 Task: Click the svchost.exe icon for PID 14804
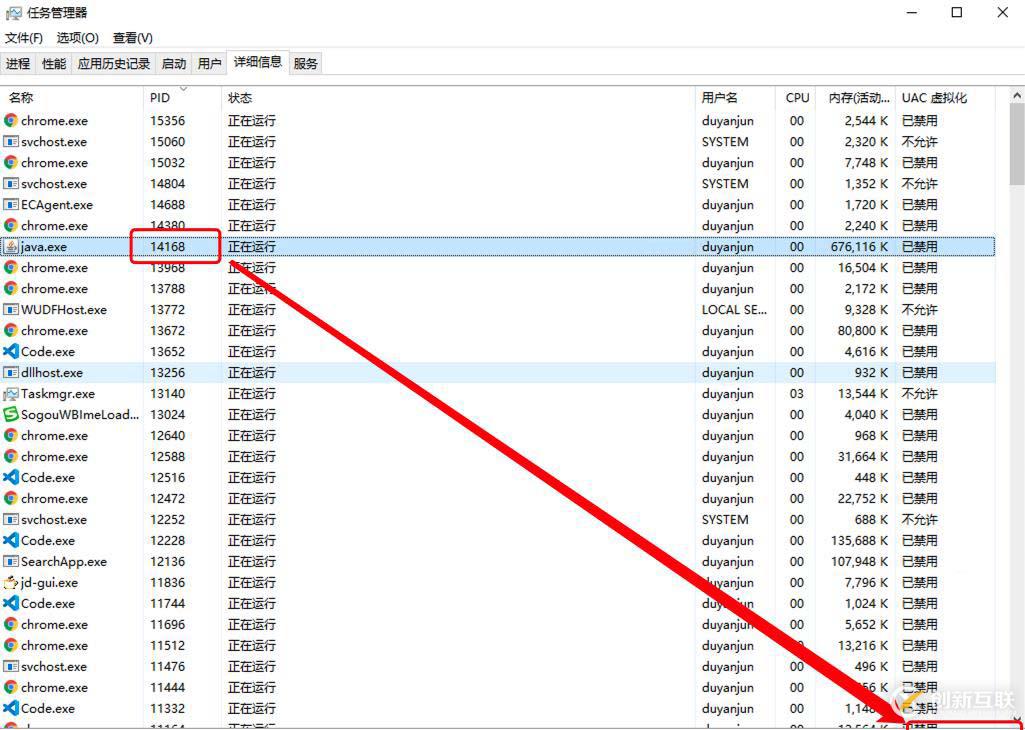pyautogui.click(x=10, y=183)
